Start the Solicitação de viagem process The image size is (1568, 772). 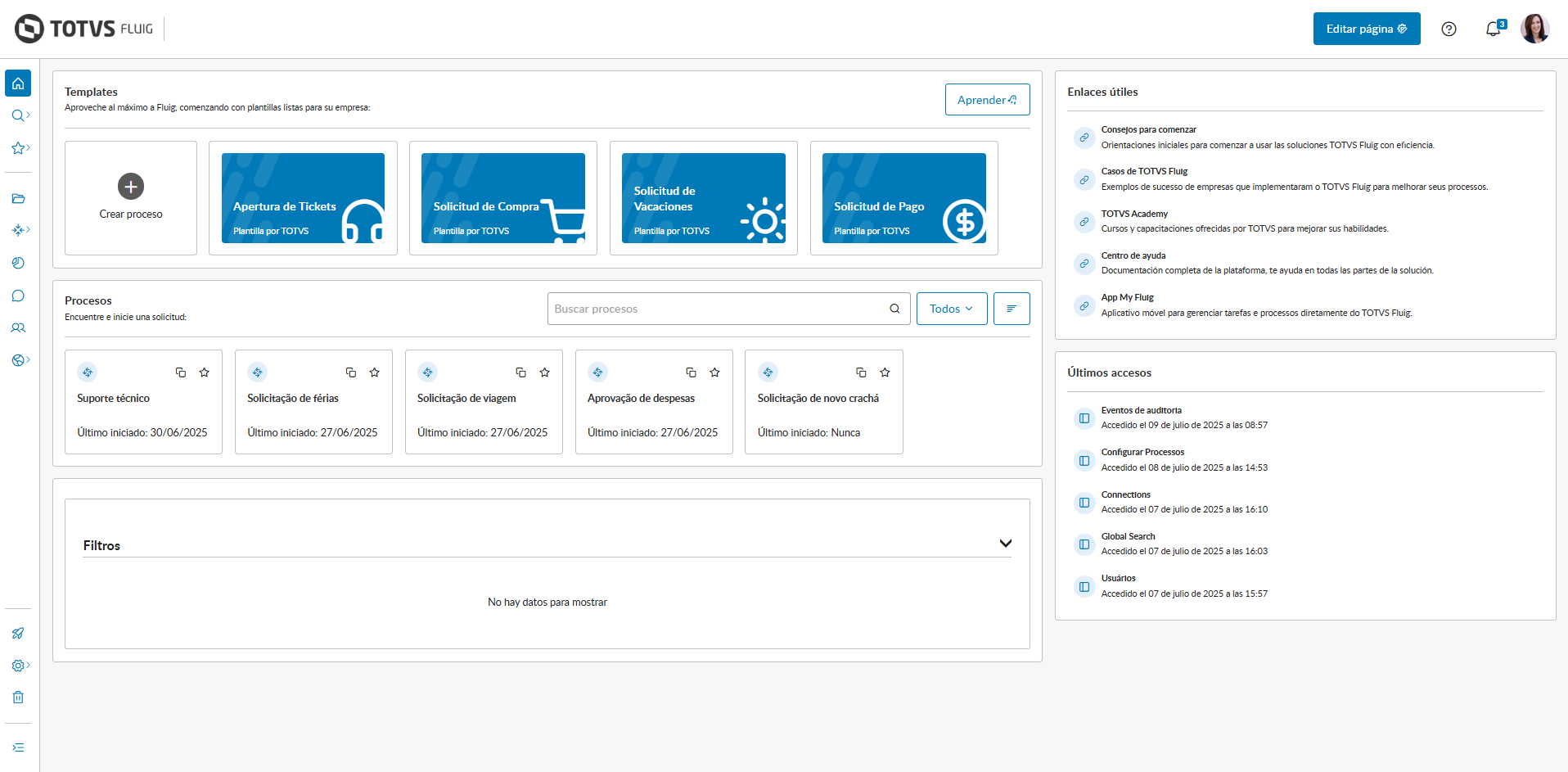coord(484,402)
